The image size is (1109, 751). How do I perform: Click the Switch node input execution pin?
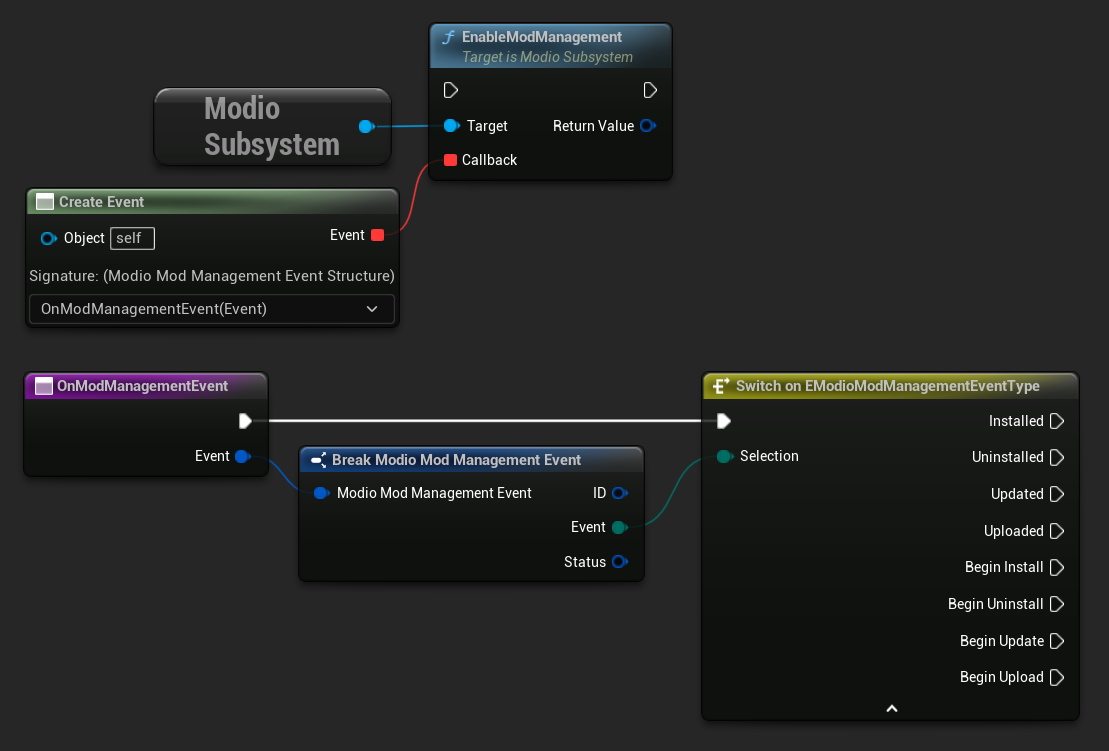(x=724, y=421)
